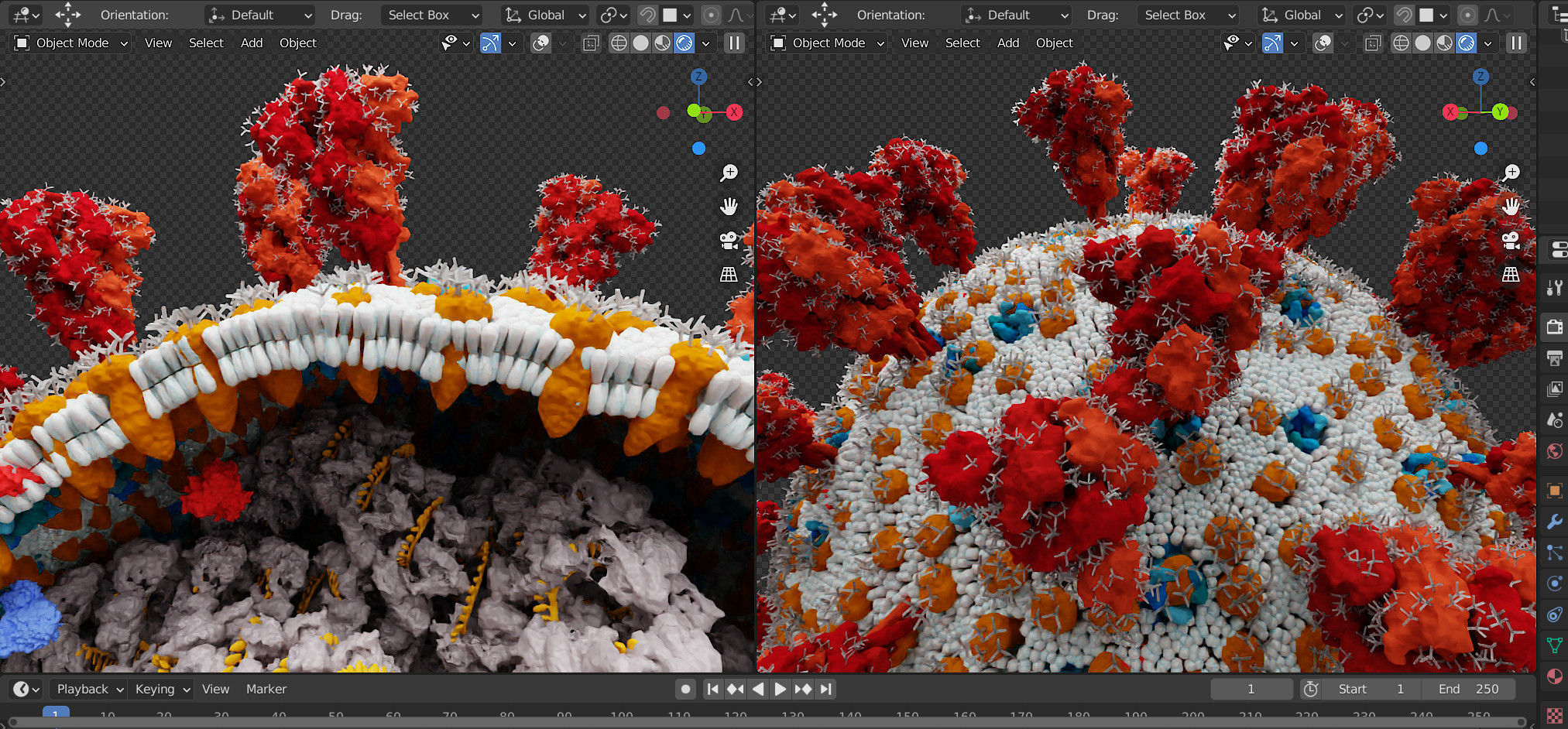Pause render preview in the right viewport

(1516, 43)
